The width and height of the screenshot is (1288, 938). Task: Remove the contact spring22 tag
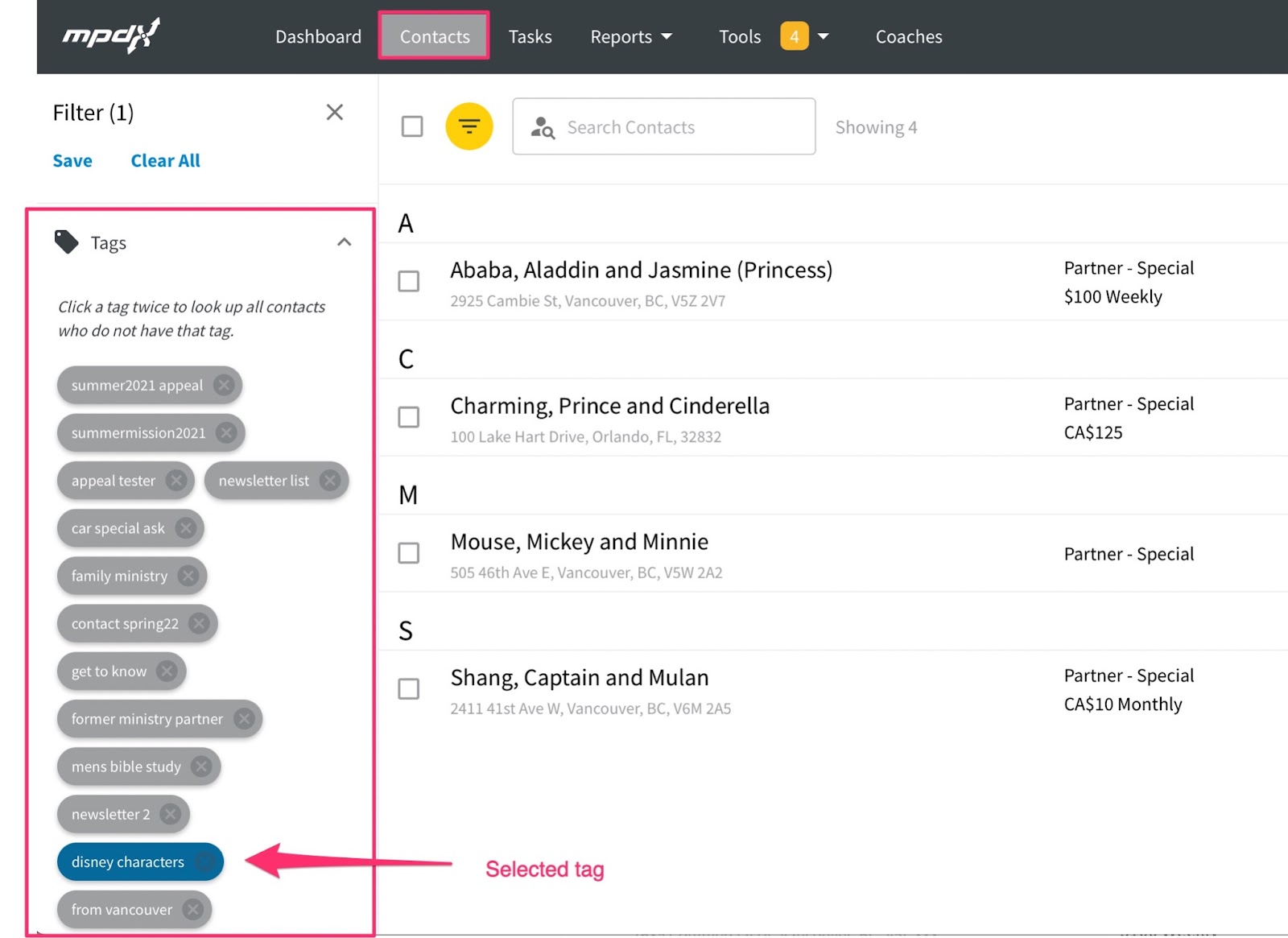click(199, 623)
